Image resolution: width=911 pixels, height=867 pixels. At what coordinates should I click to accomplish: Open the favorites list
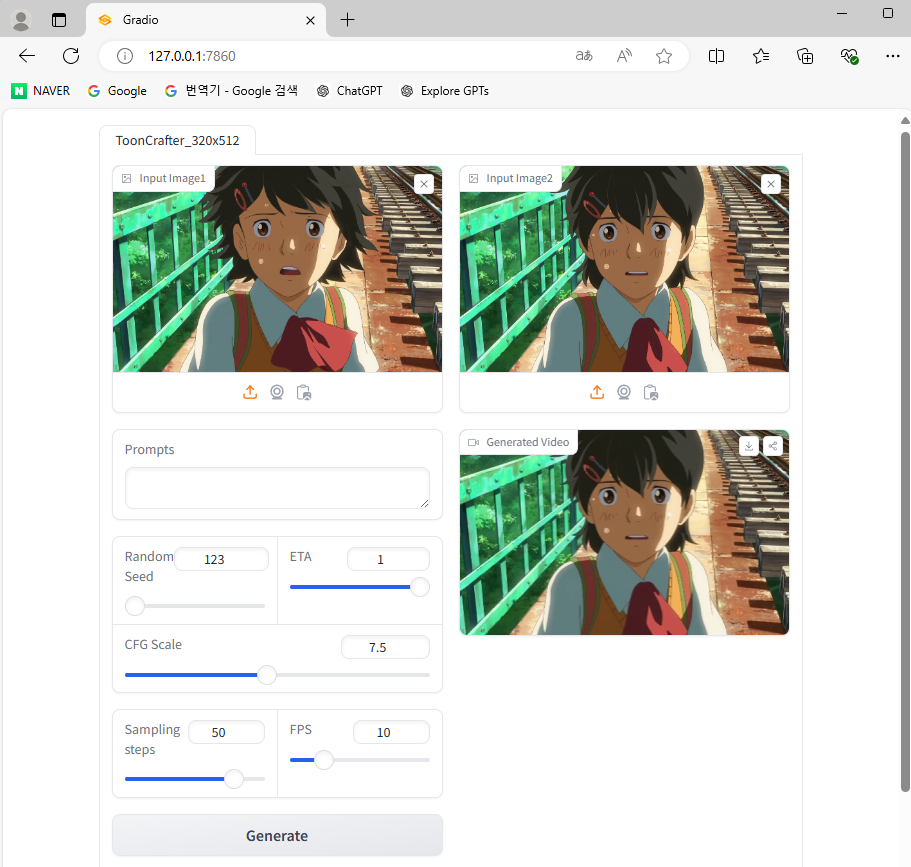tap(761, 56)
